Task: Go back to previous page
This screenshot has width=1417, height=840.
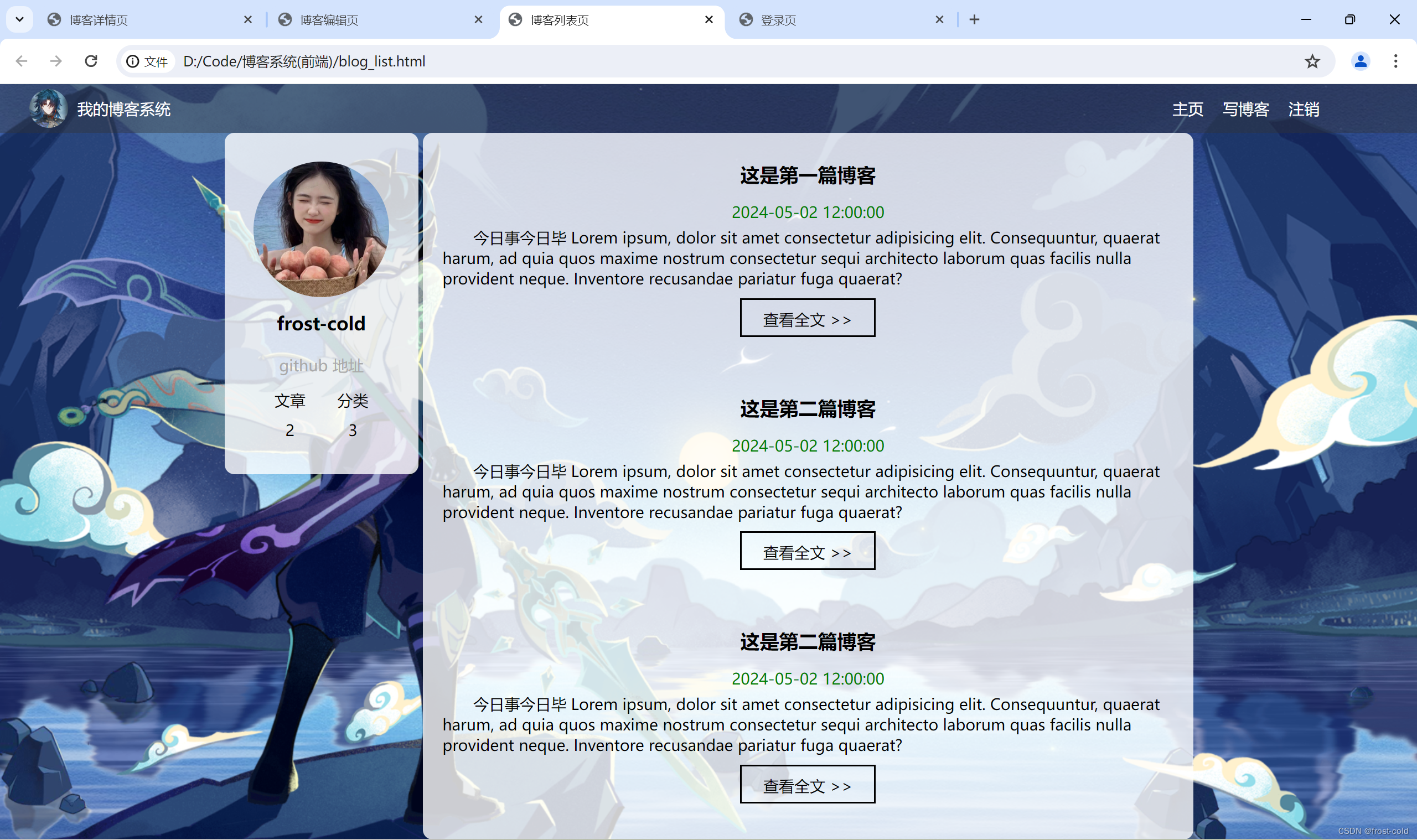Action: [x=22, y=61]
